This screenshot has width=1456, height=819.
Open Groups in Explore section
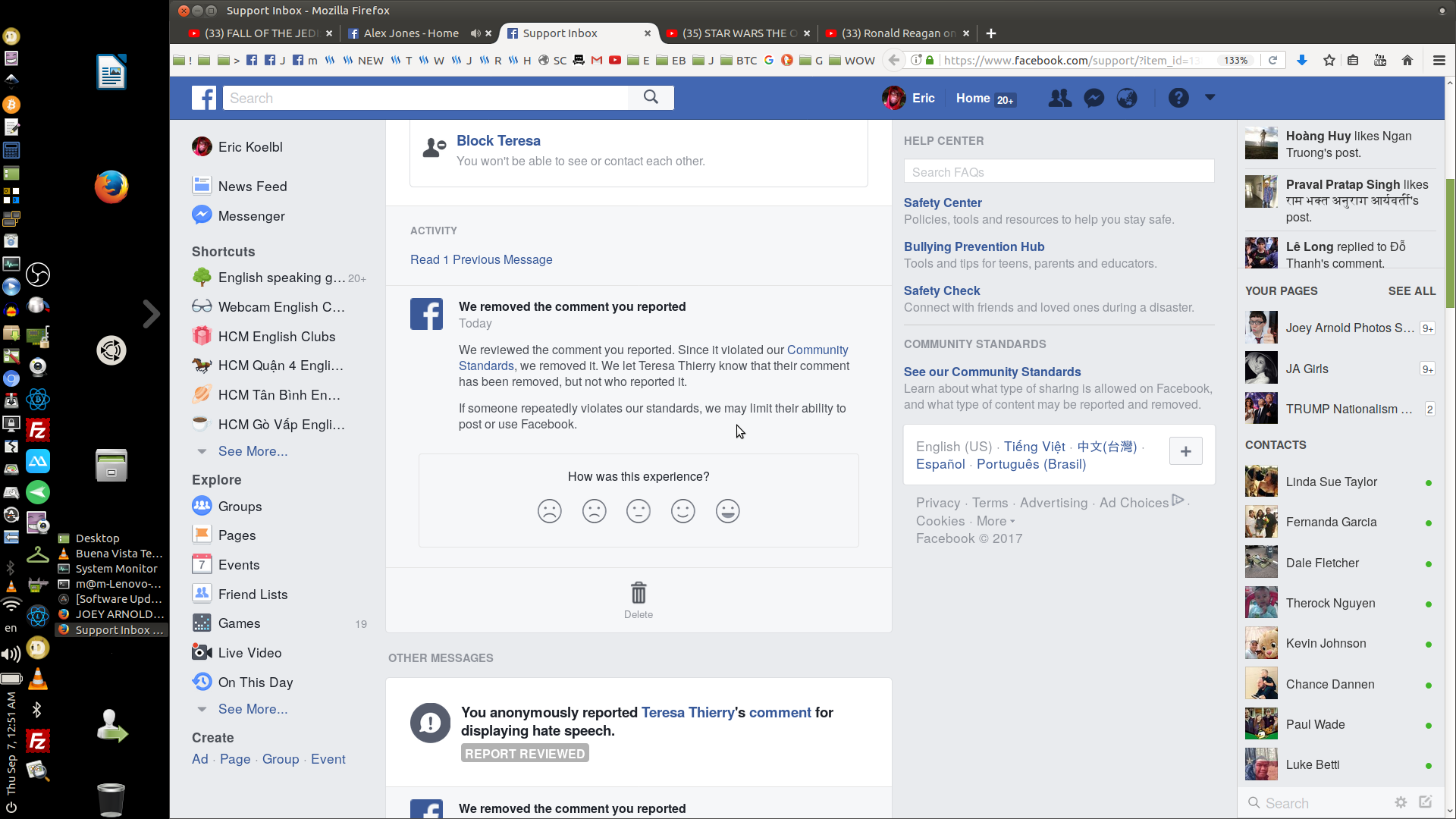(240, 507)
